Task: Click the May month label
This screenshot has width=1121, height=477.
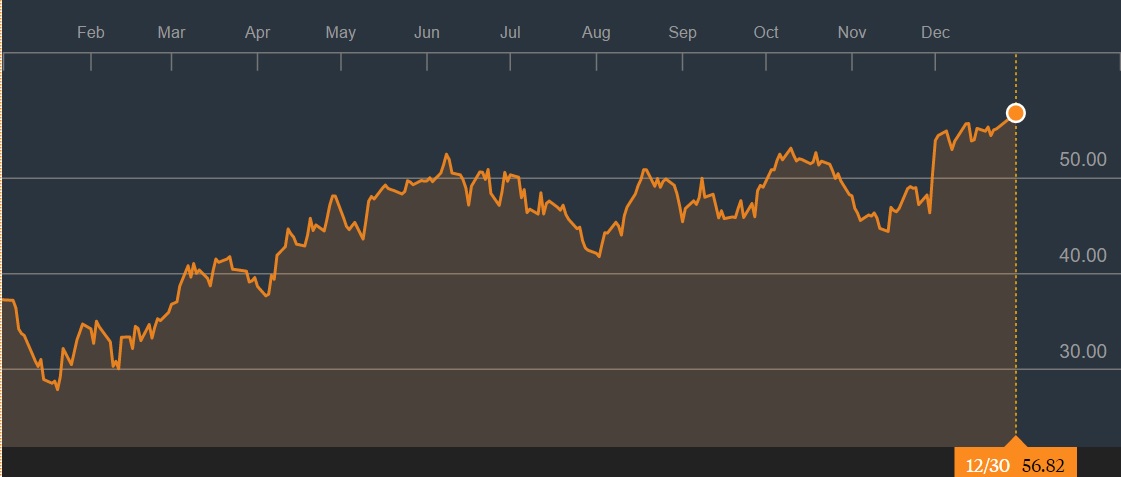Action: point(340,32)
